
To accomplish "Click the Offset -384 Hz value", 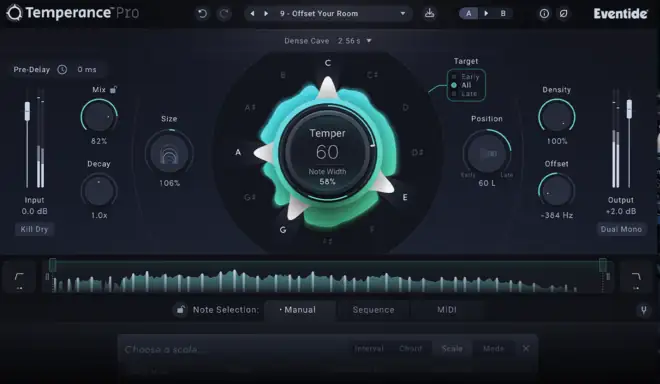I will pos(556,216).
